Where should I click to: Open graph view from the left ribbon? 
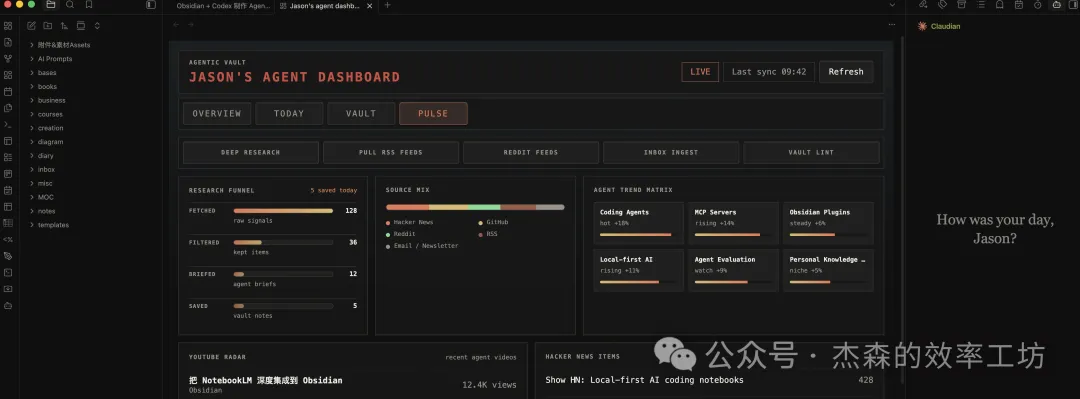8,59
